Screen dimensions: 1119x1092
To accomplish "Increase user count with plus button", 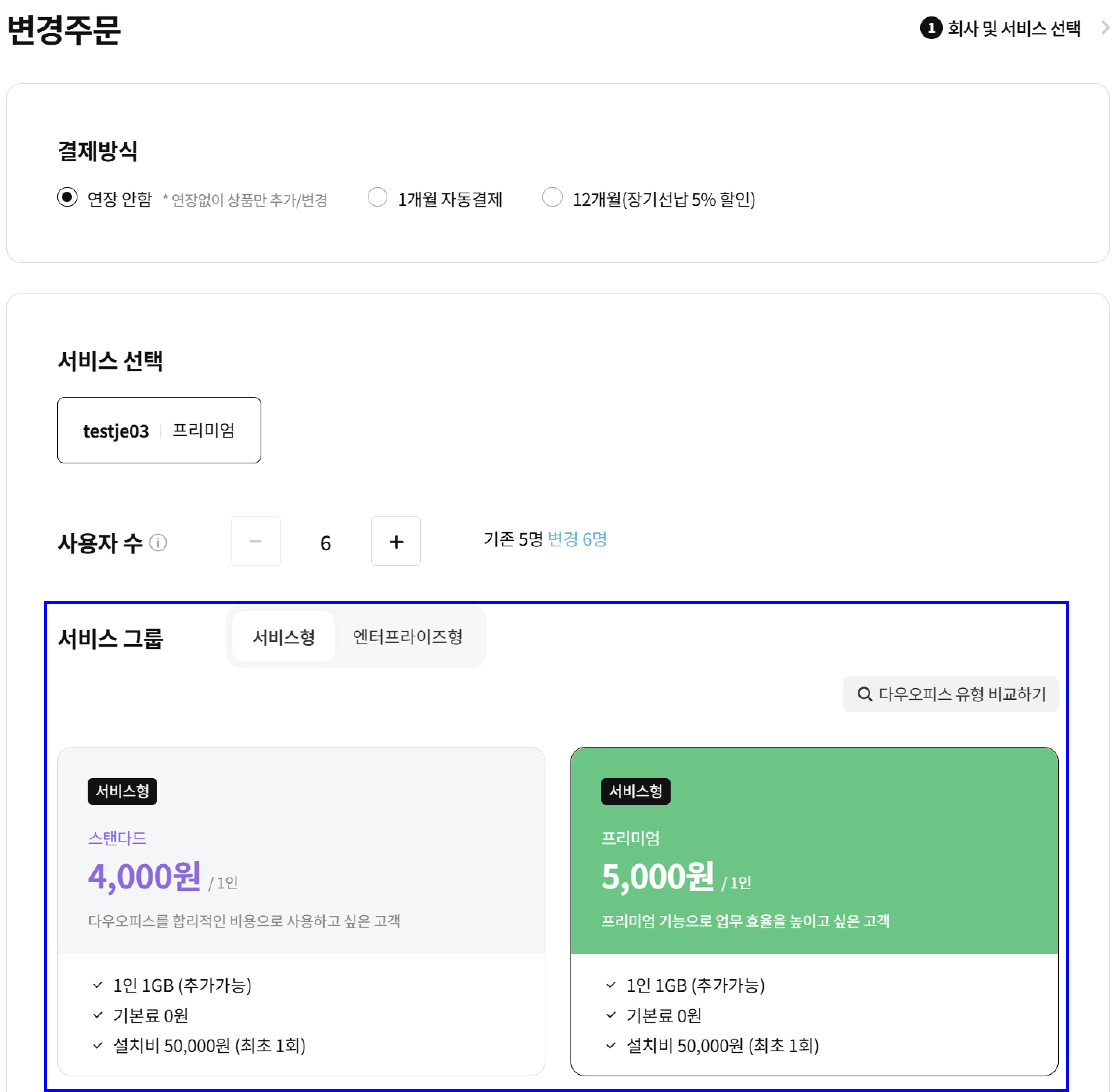I will pos(396,541).
